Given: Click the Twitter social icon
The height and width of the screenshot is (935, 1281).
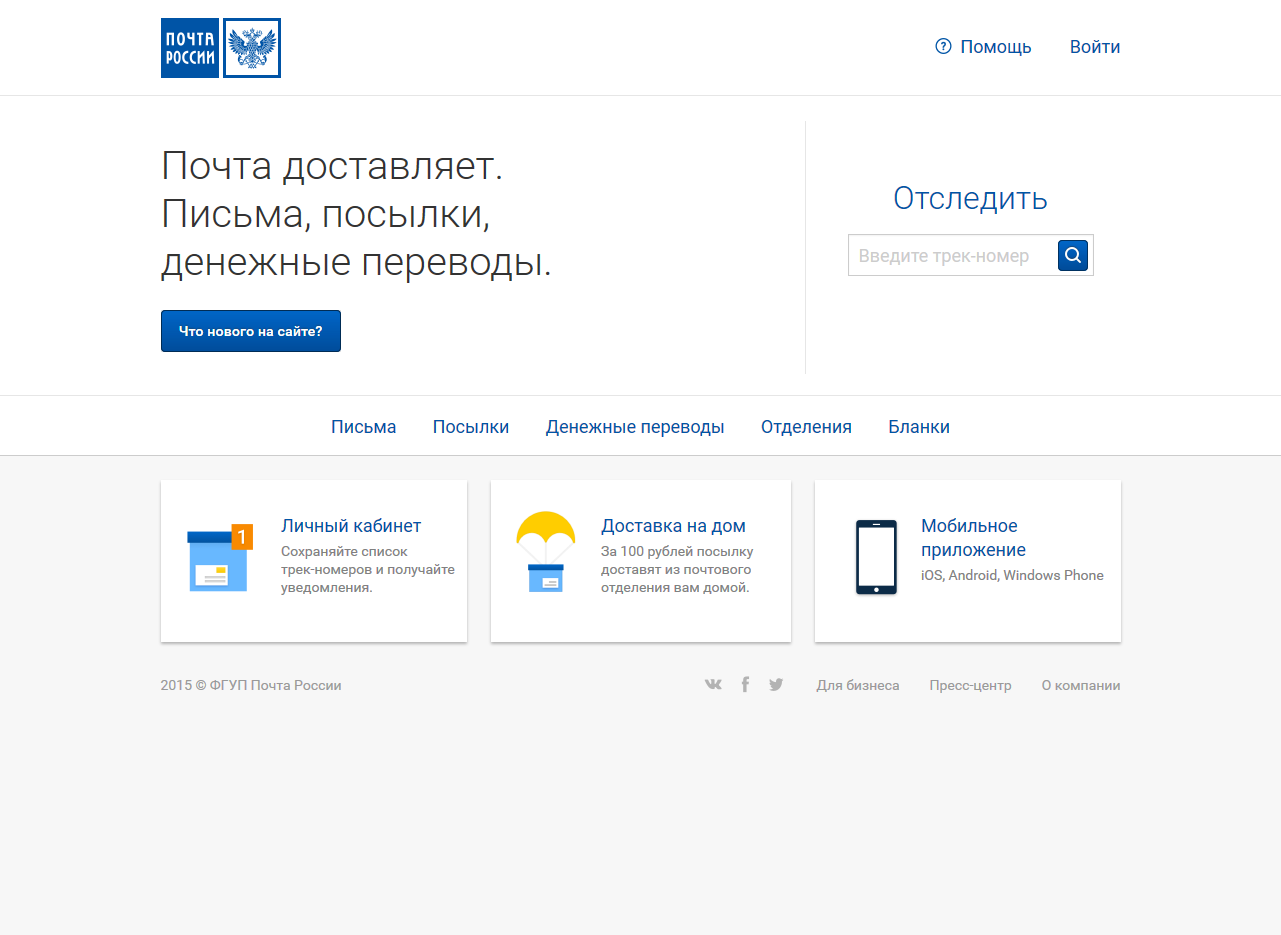Looking at the screenshot, I should coord(776,684).
